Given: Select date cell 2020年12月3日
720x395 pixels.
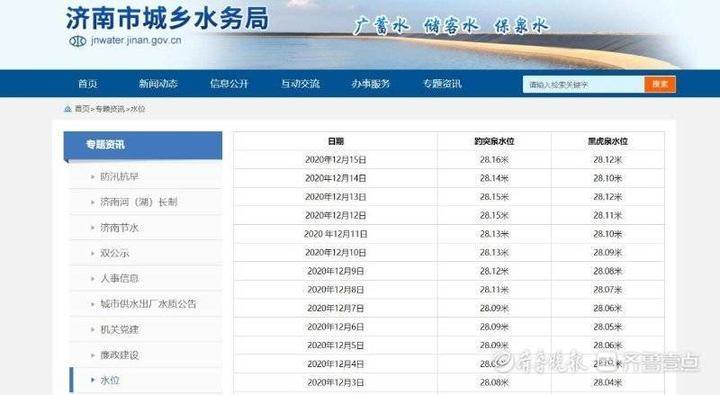Looking at the screenshot, I should [336, 382].
